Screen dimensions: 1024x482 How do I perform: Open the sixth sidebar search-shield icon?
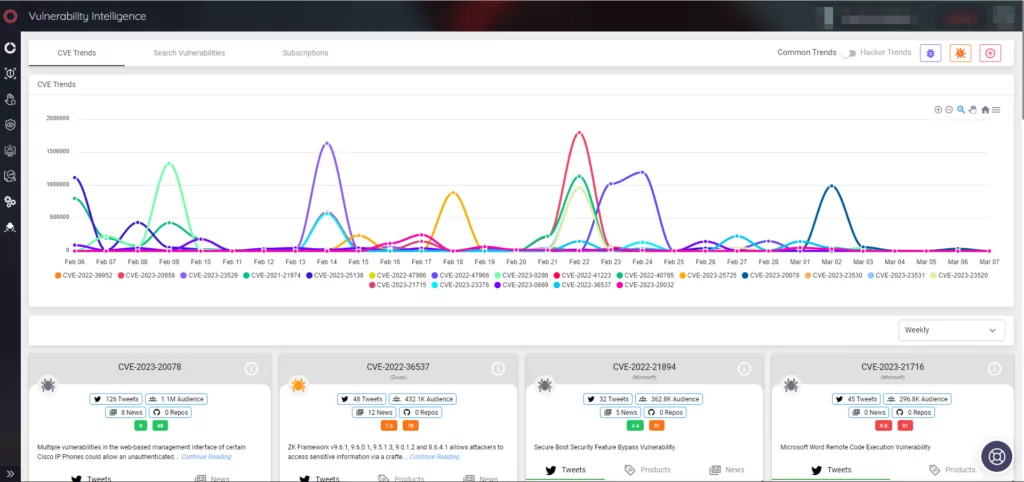click(x=10, y=176)
